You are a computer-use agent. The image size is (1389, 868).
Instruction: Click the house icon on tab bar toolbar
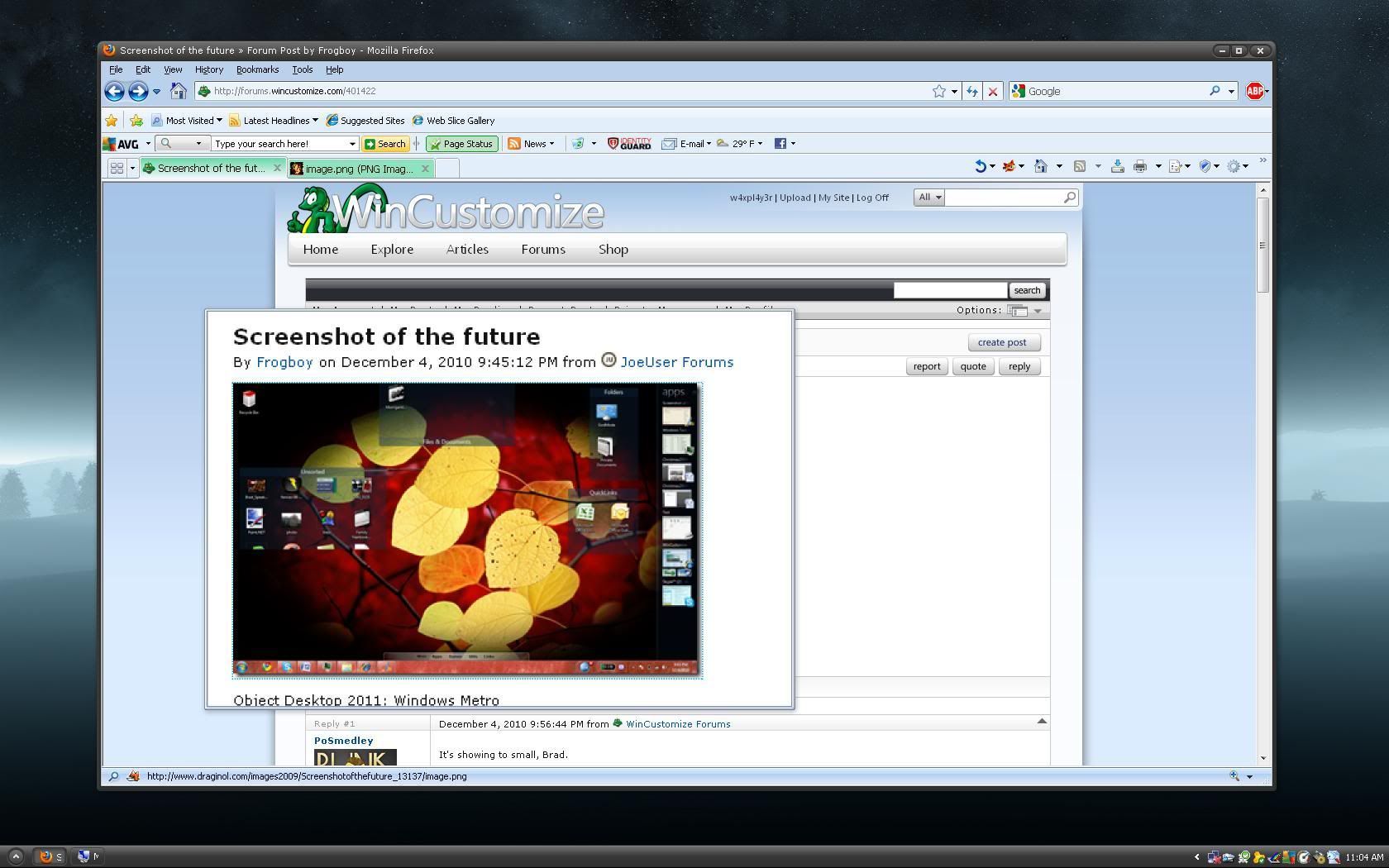[x=1041, y=167]
